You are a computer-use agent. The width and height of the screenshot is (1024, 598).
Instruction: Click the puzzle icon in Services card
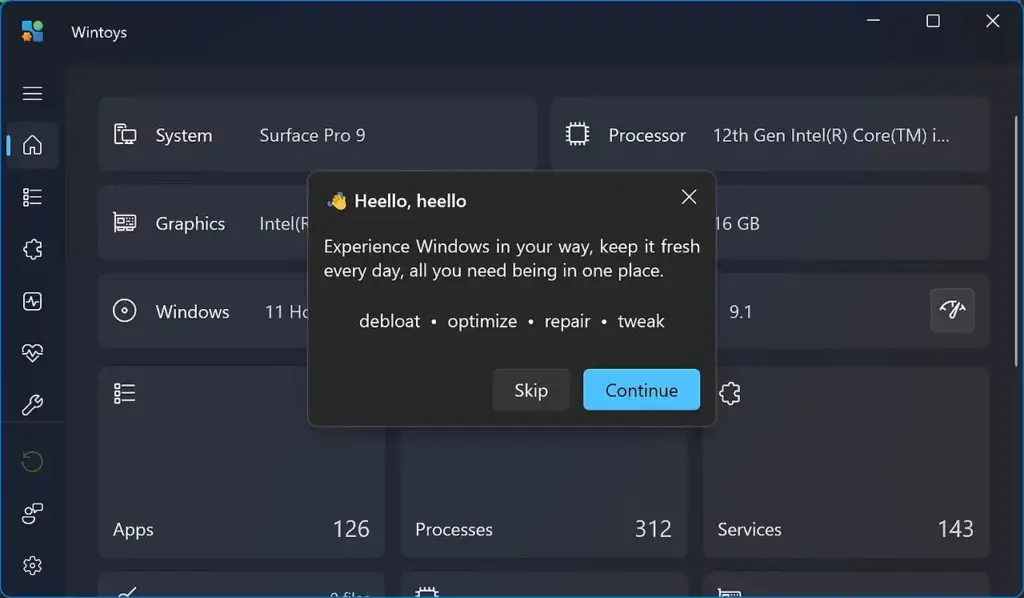pos(729,393)
